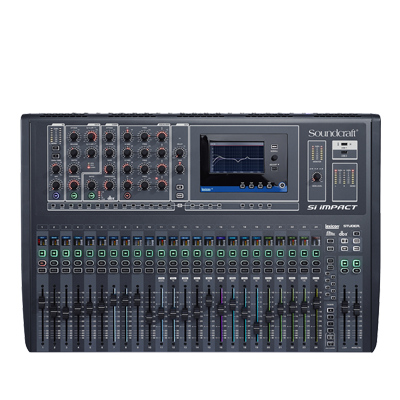The width and height of the screenshot is (400, 400).
Task: Click the gate section's green round button
Action: click(x=74, y=196)
